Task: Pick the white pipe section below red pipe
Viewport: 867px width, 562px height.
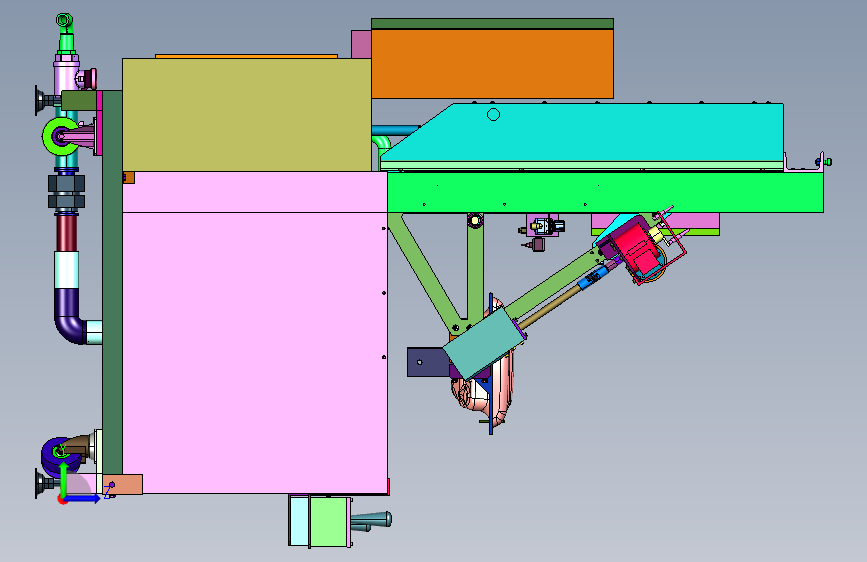Action: point(66,270)
